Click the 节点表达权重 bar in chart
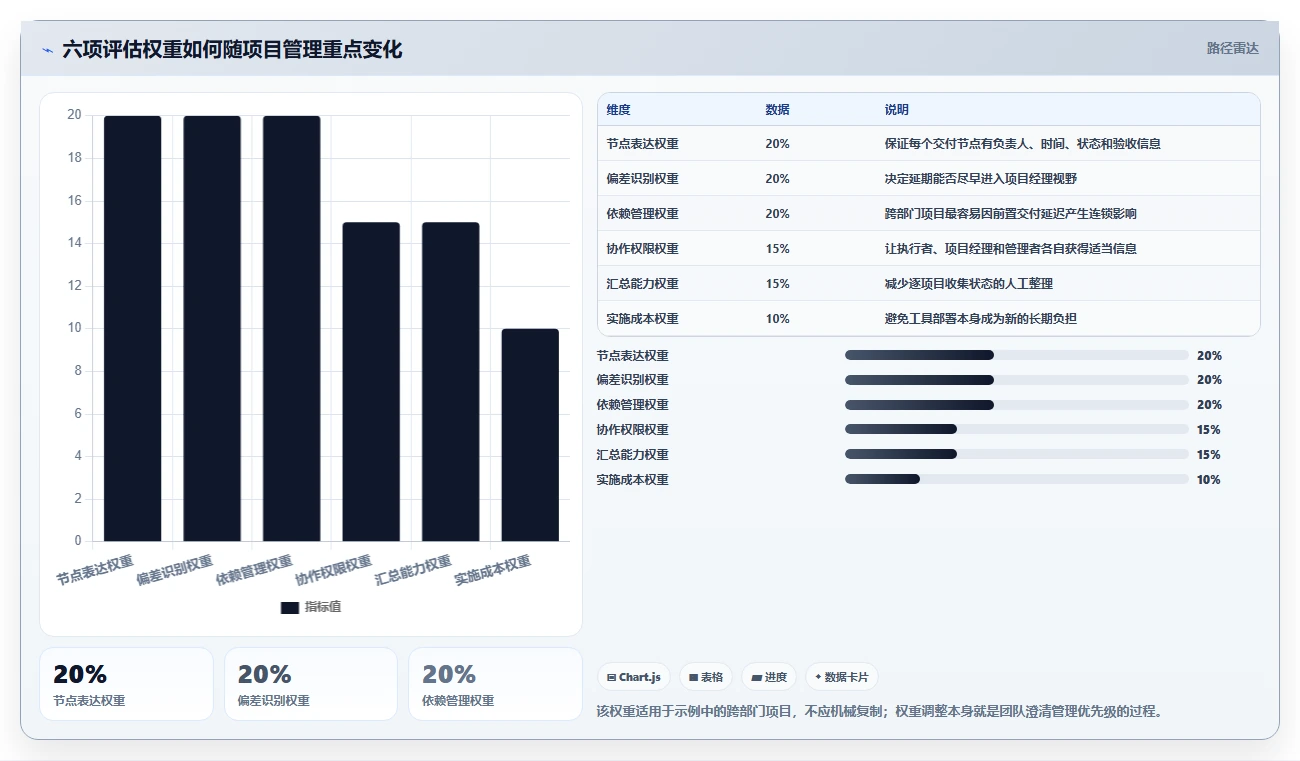Screen dimensions: 1300x761 pos(132,328)
